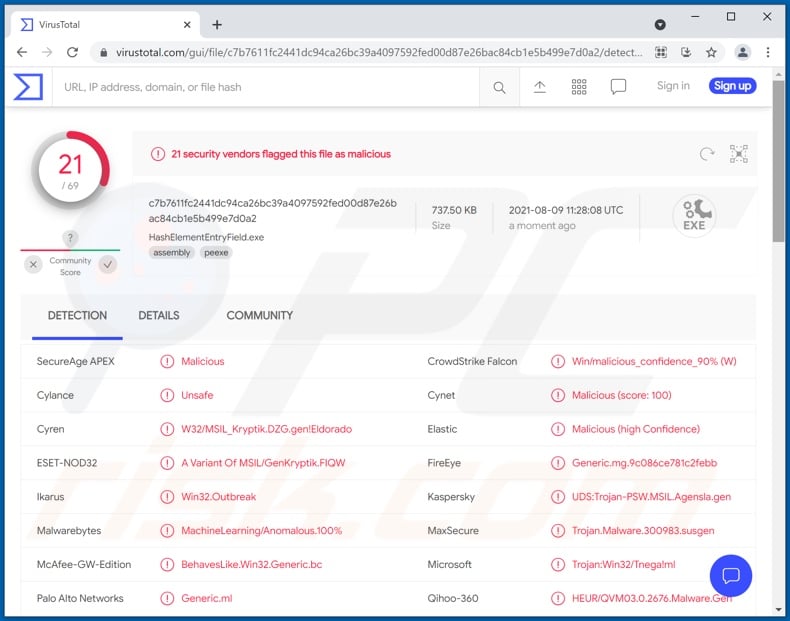Click the assembly tag
The width and height of the screenshot is (790, 621).
[x=171, y=253]
